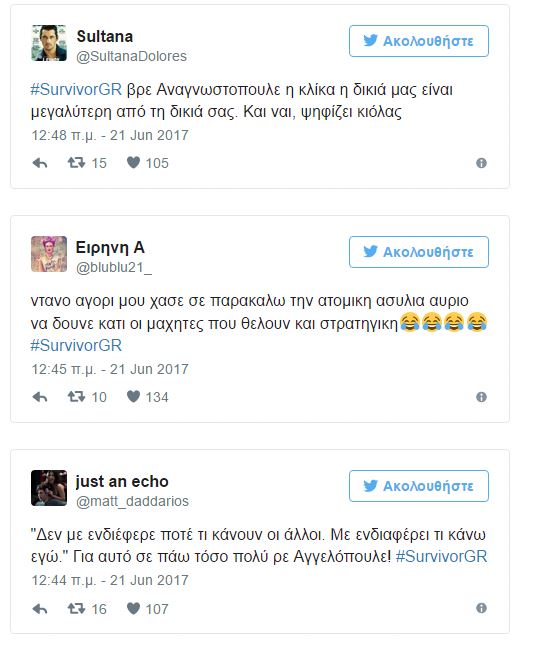This screenshot has width=540, height=648.
Task: Retweet the tweet with 16 retweets
Action: click(x=76, y=608)
